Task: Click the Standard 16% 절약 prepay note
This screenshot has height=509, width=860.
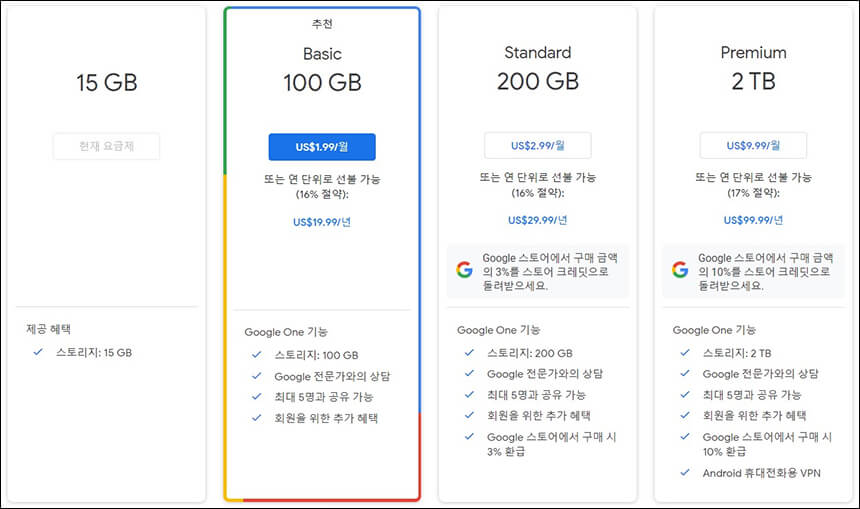Action: point(538,185)
